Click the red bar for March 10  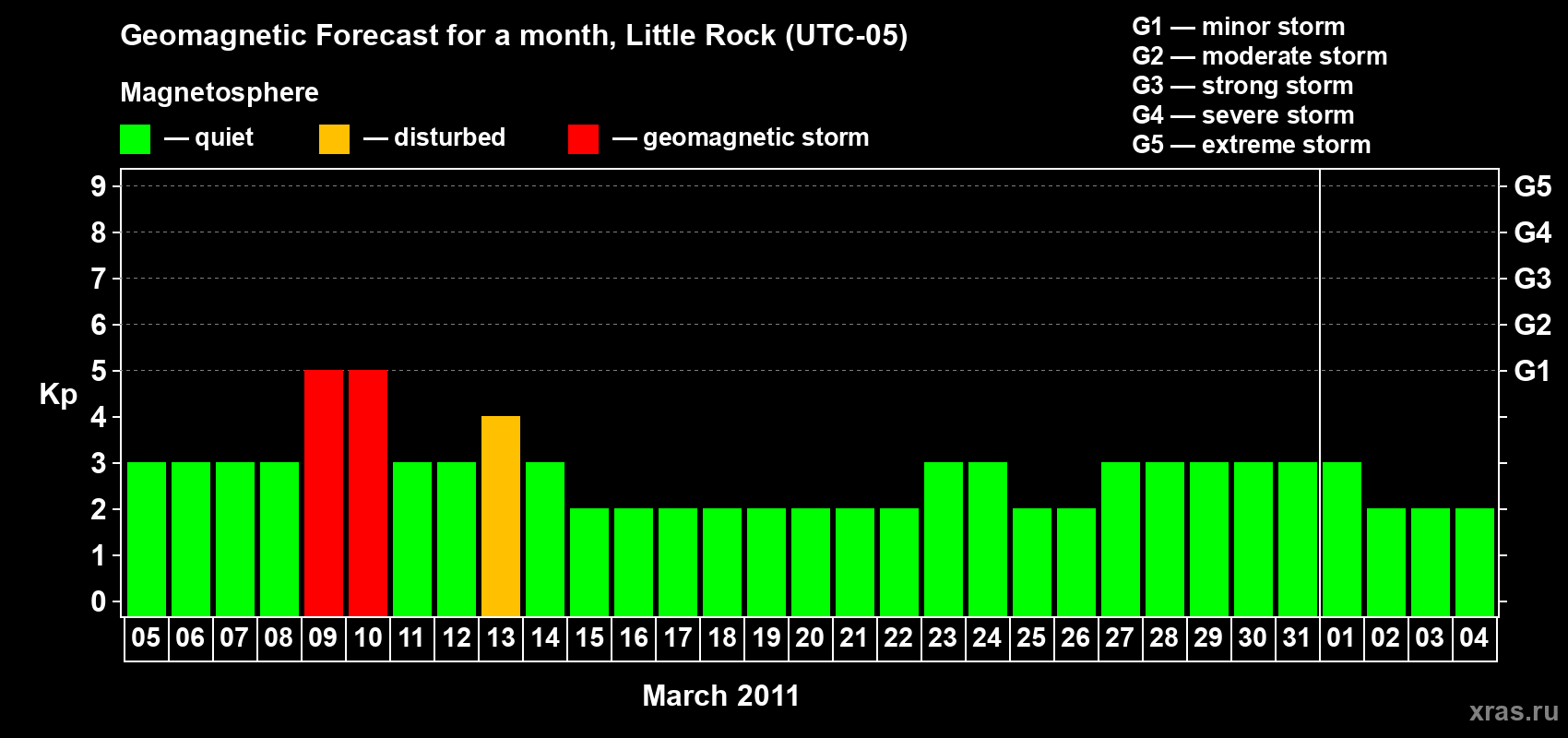(368, 493)
